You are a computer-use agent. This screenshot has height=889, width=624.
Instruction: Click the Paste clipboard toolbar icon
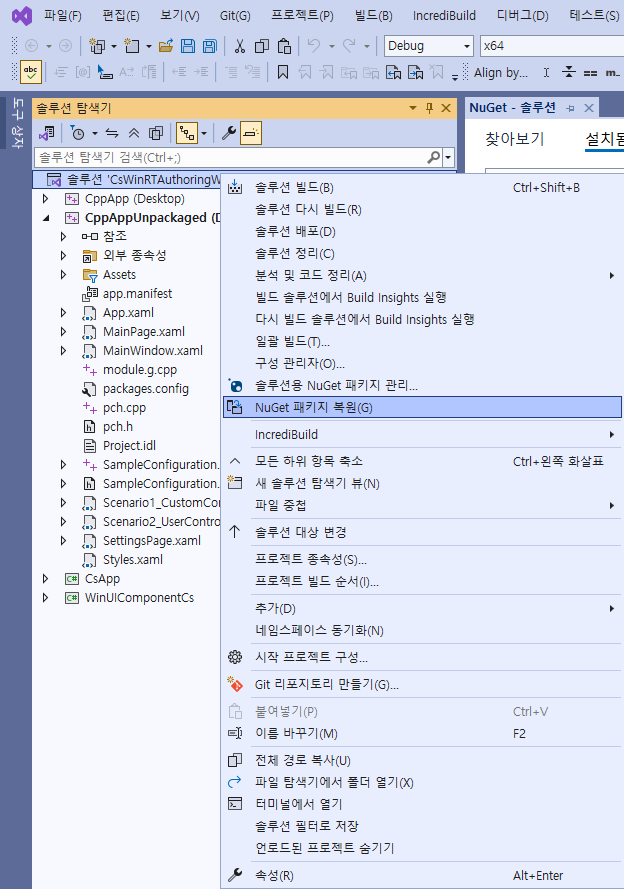tap(284, 46)
